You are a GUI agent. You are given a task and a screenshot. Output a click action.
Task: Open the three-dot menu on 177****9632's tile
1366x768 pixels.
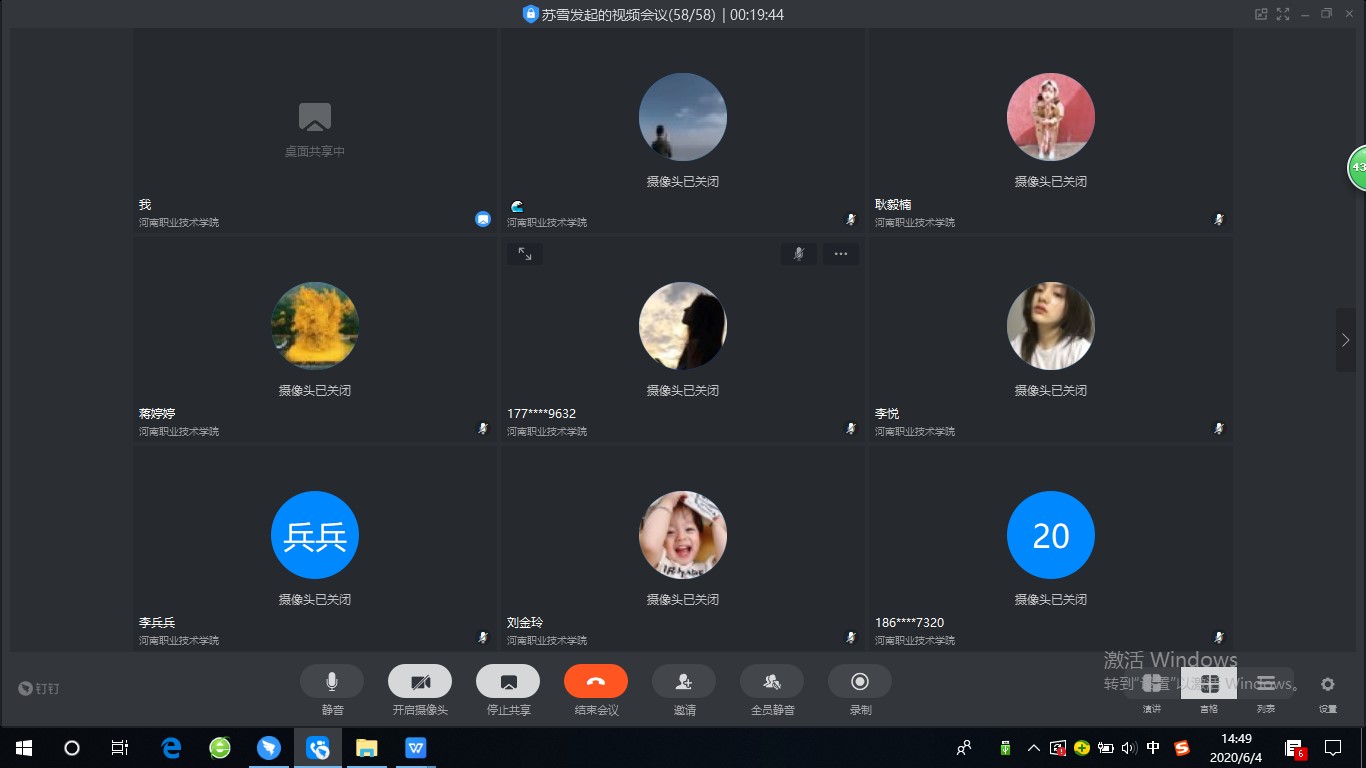840,254
